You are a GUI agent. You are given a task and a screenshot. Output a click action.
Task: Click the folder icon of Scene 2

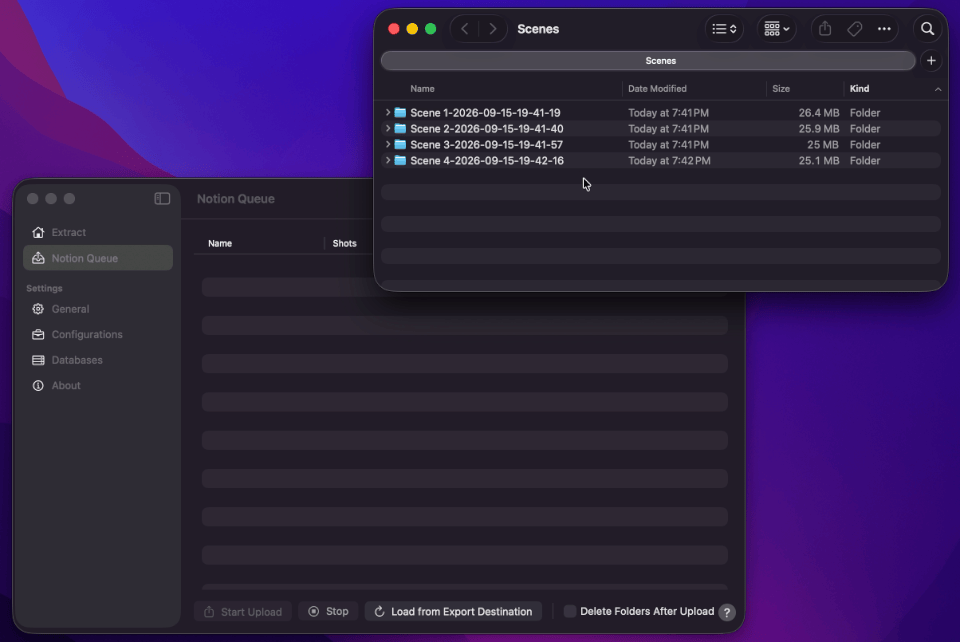point(400,129)
